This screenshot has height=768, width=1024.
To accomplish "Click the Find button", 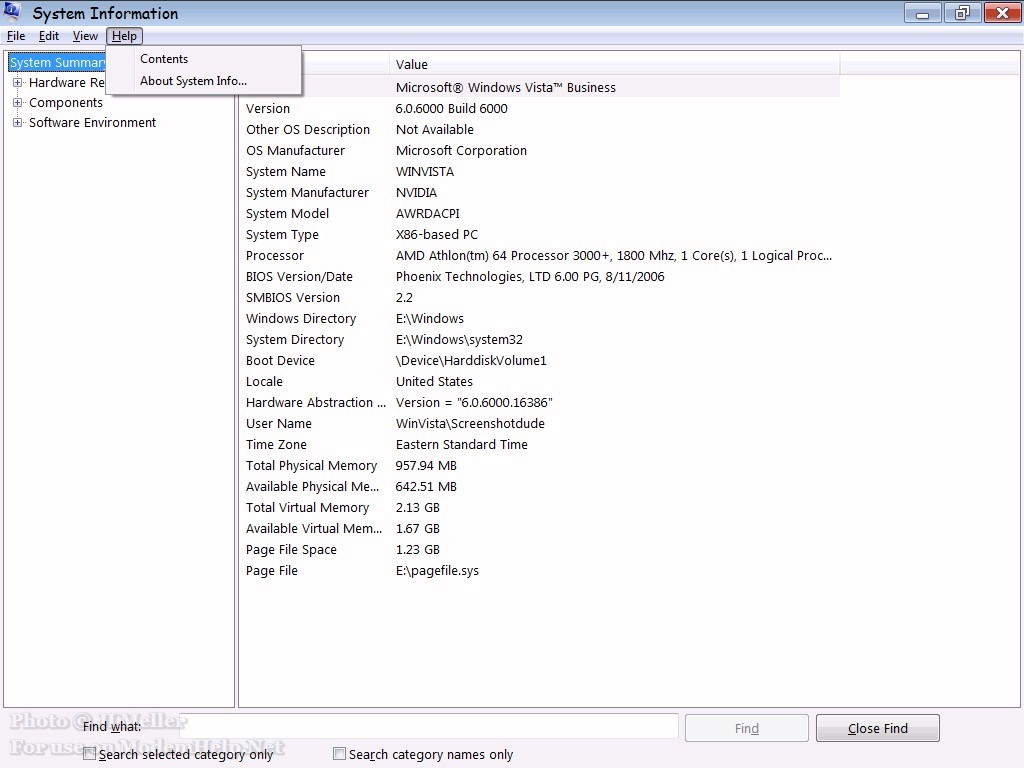I will [746, 728].
